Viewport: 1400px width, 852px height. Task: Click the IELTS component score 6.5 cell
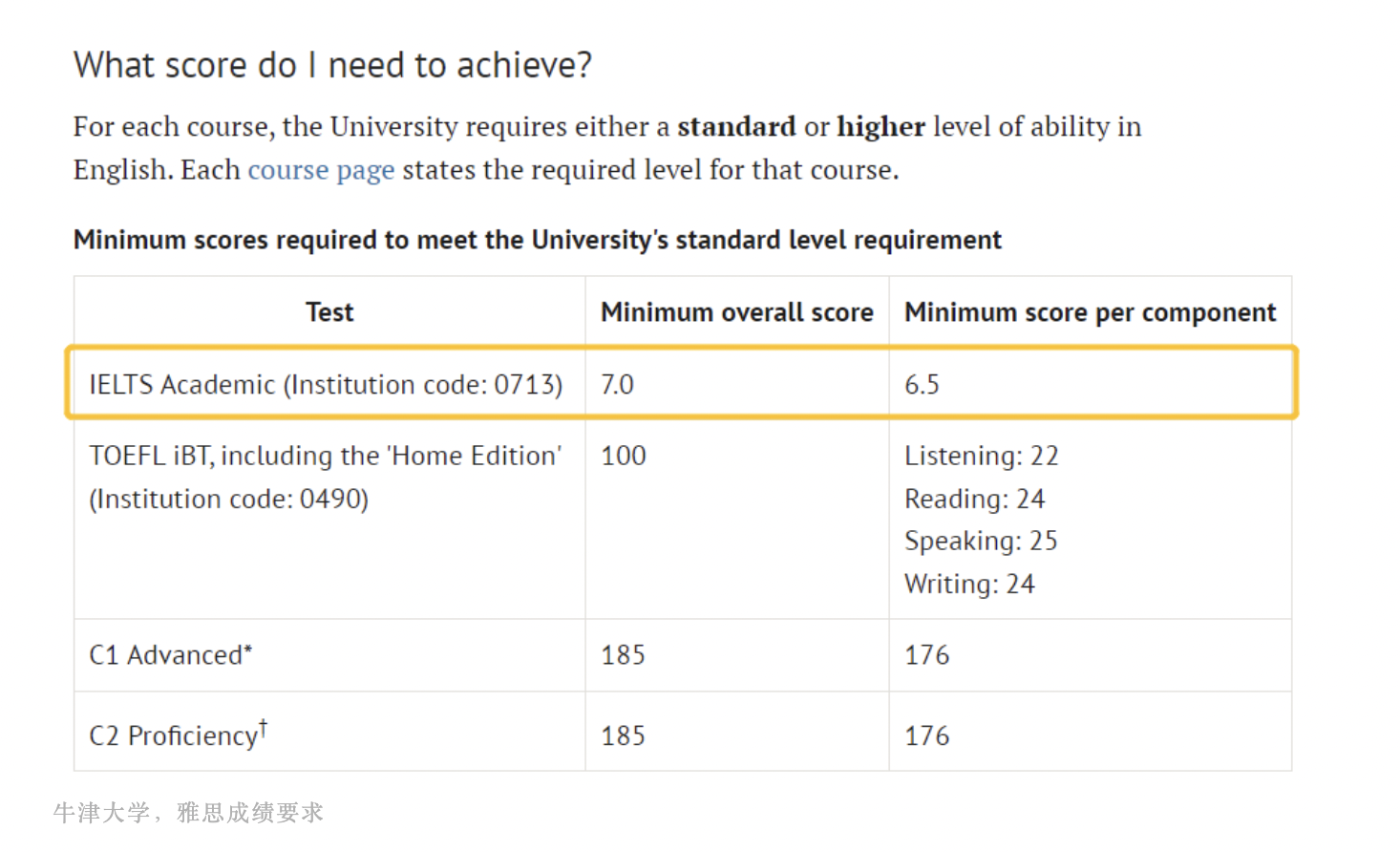(922, 384)
